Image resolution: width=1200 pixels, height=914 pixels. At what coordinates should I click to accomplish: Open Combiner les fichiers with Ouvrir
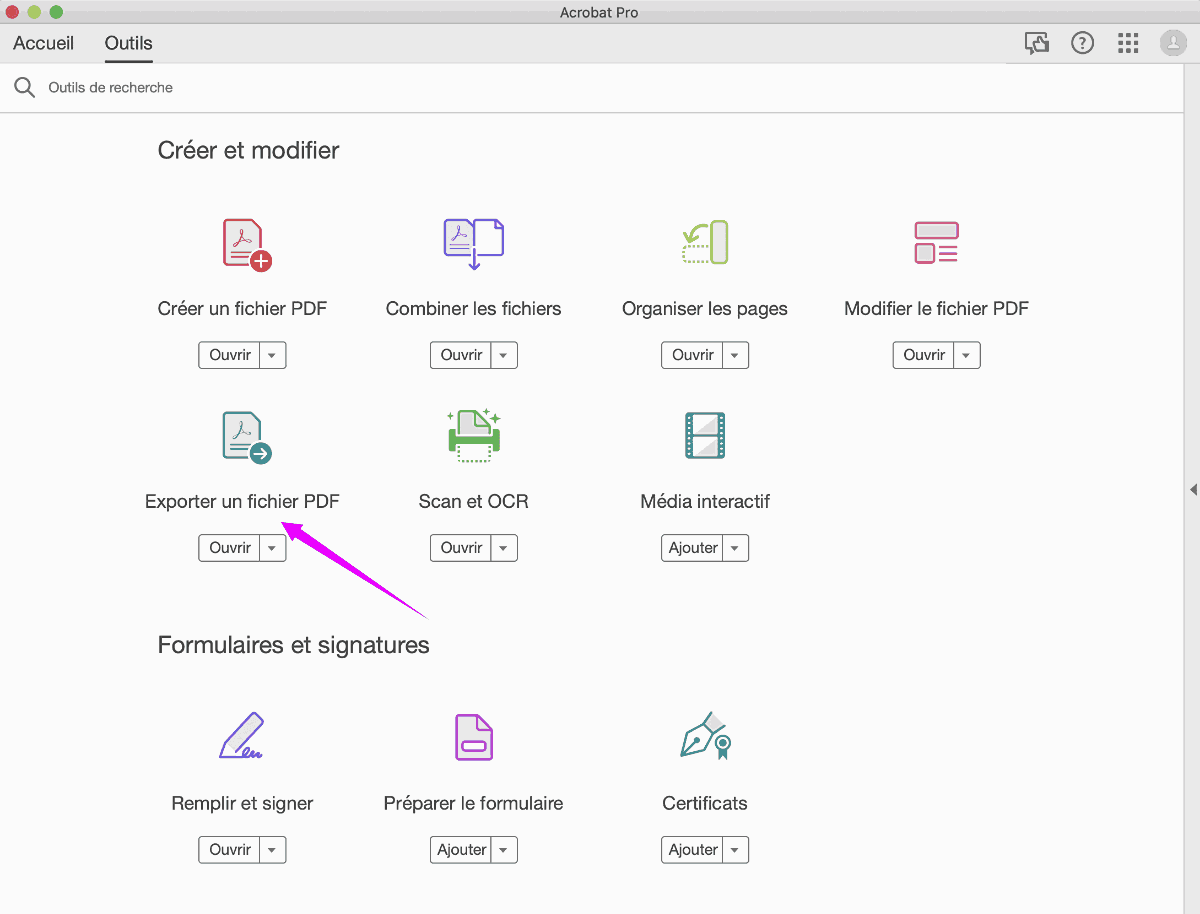(461, 355)
